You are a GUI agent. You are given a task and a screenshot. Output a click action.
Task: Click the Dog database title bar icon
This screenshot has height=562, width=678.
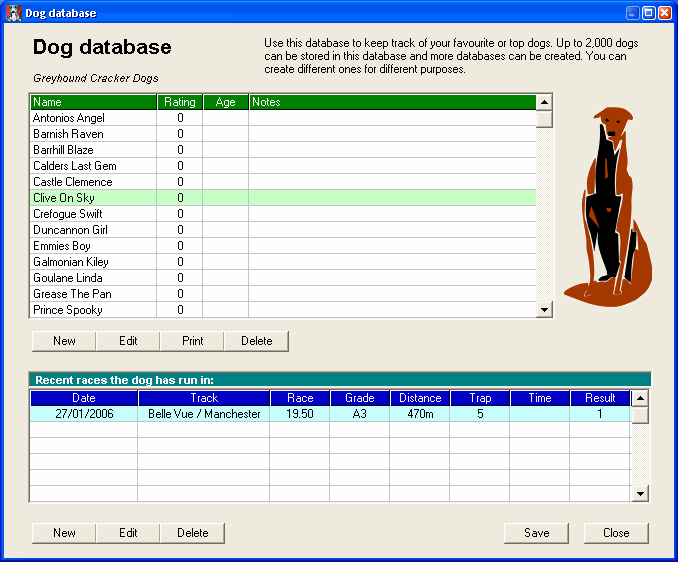click(13, 13)
